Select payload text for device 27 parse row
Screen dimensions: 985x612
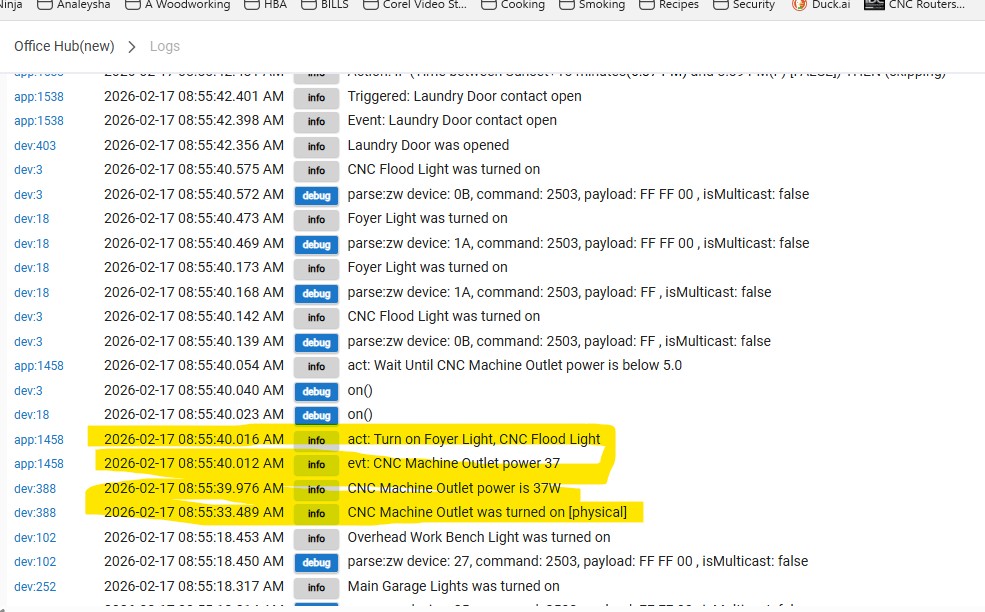(x=577, y=561)
